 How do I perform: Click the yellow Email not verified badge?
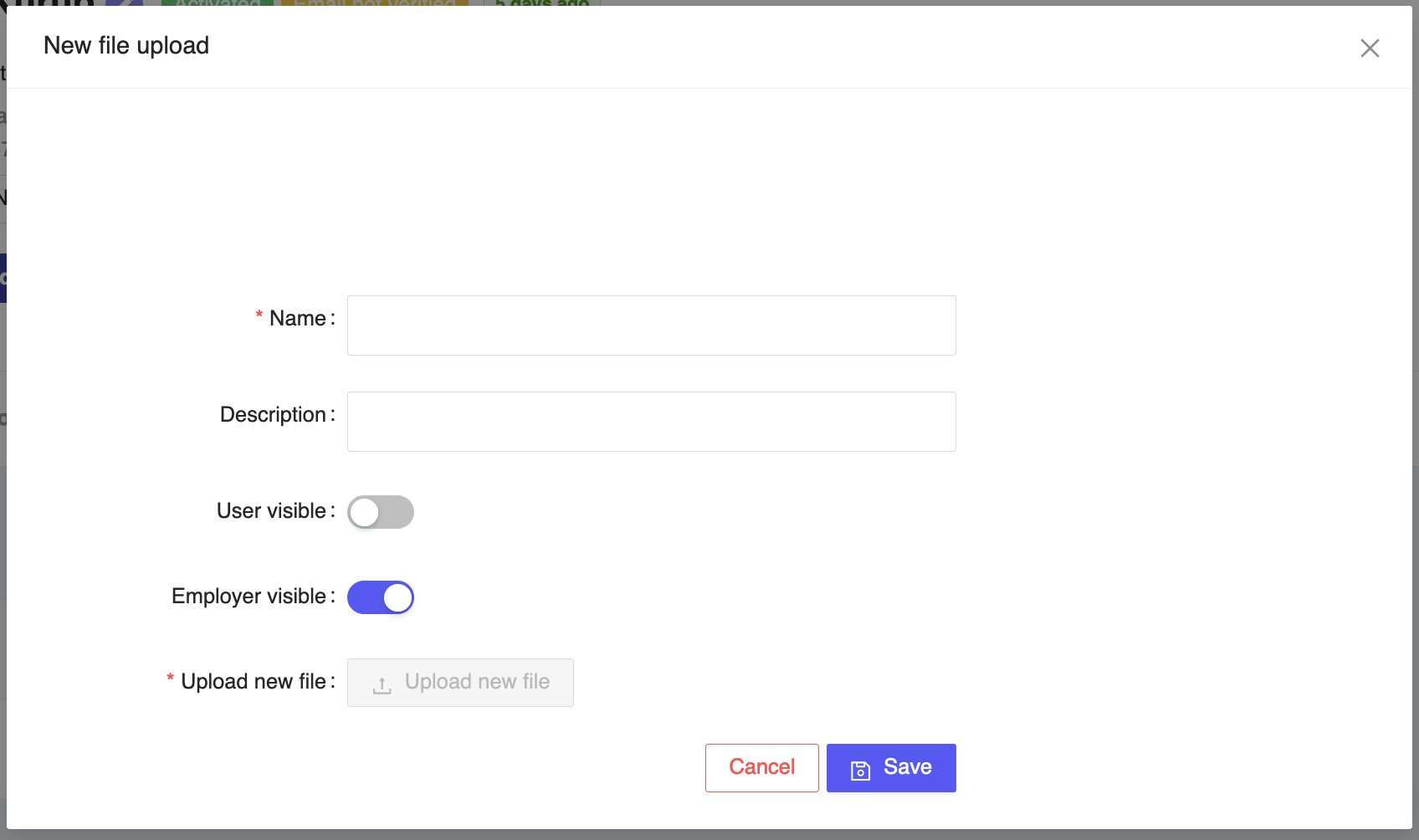pos(374,3)
